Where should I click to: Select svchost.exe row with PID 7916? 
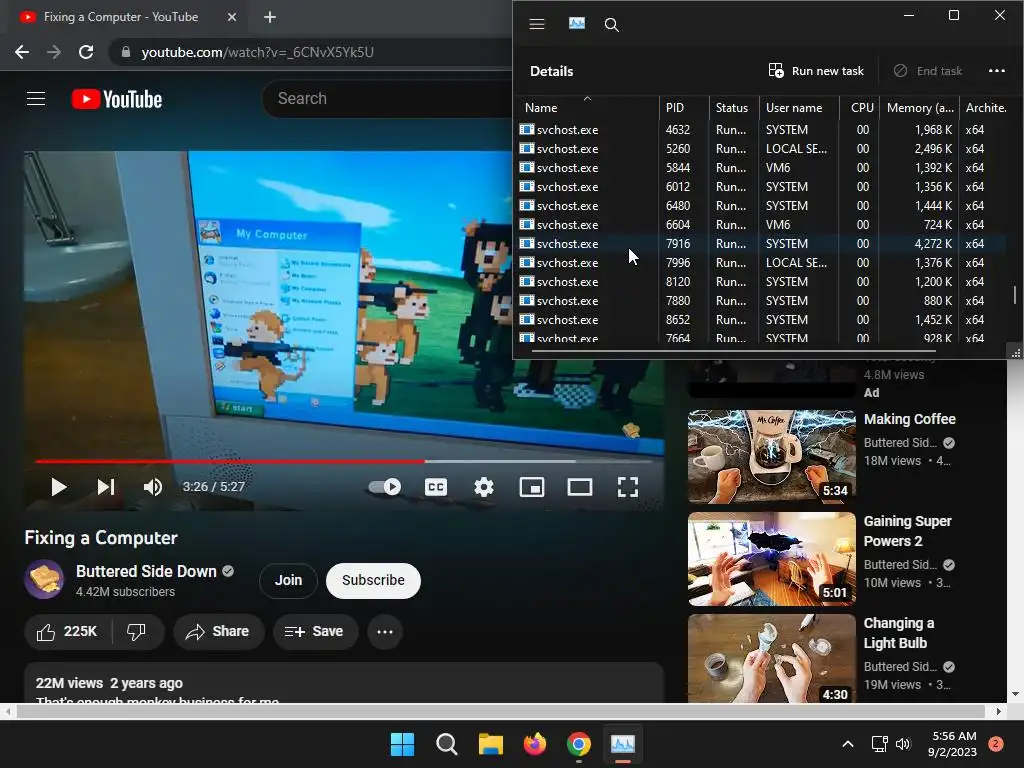tap(761, 244)
